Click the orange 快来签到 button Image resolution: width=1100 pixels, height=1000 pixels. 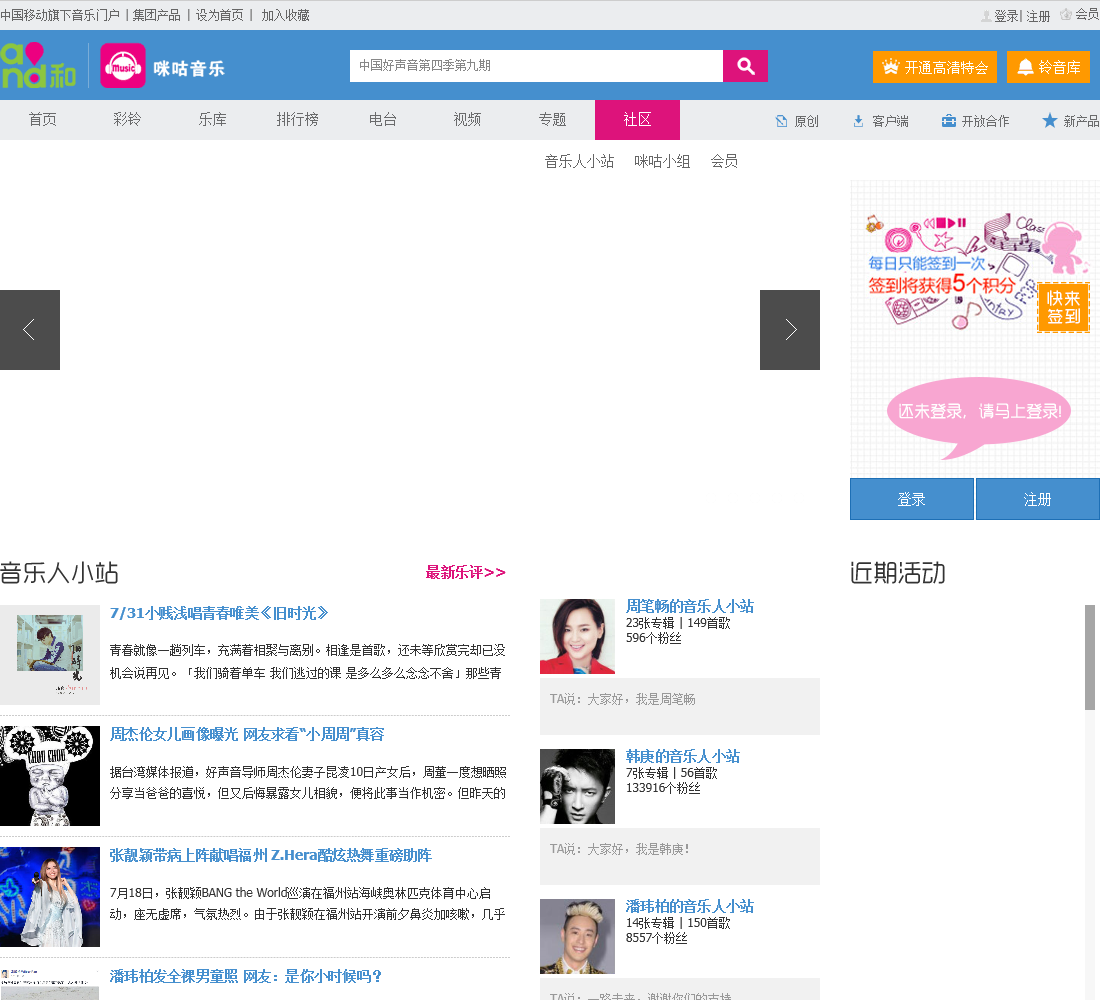point(1063,307)
